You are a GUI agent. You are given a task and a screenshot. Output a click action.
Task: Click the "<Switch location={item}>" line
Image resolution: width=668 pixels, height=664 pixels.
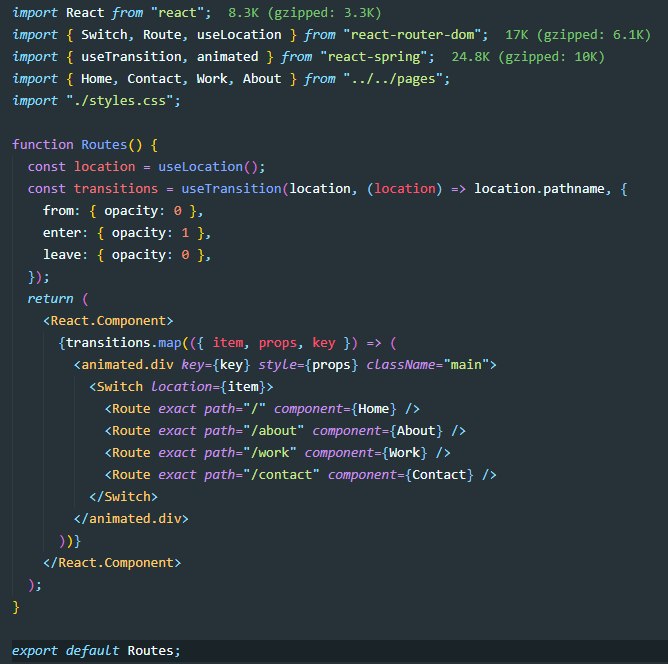pyautogui.click(x=181, y=387)
